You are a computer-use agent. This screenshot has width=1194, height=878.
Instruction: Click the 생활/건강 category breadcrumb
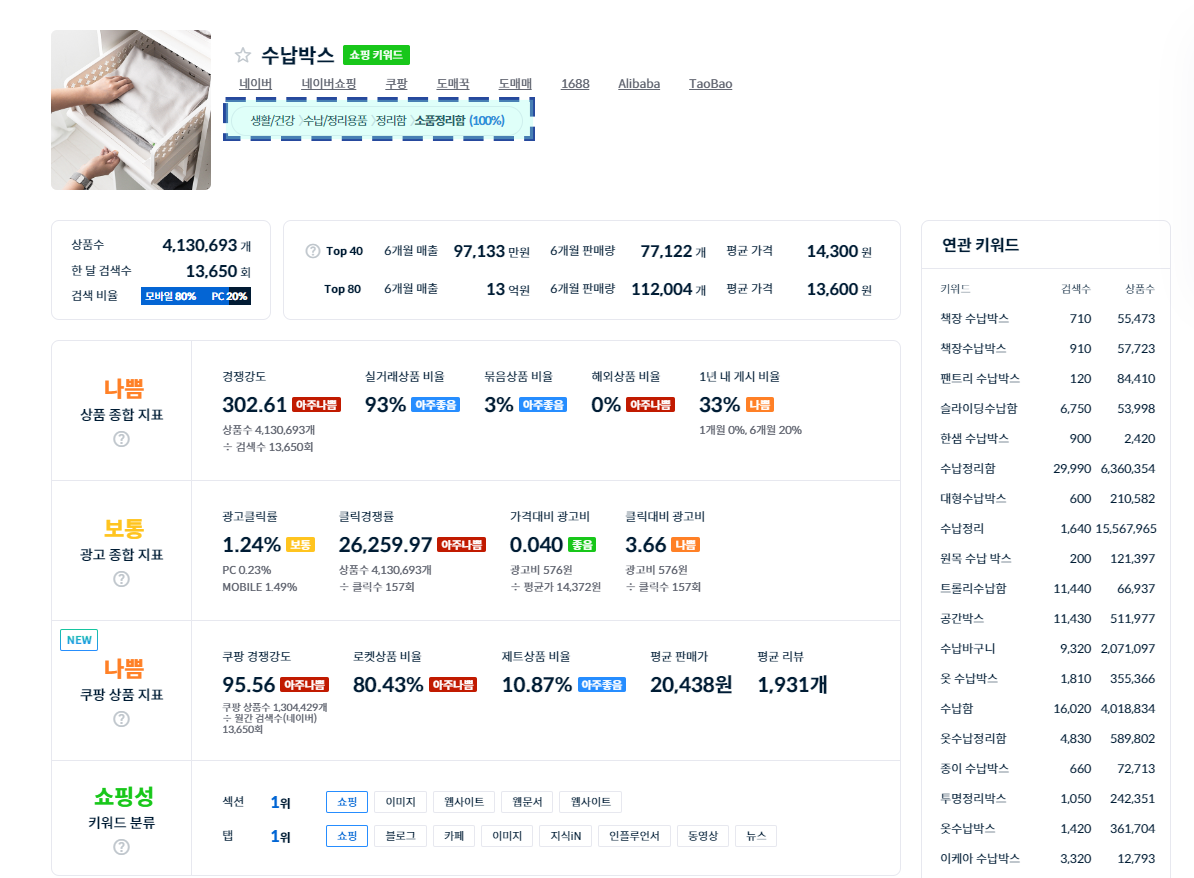tap(272, 120)
